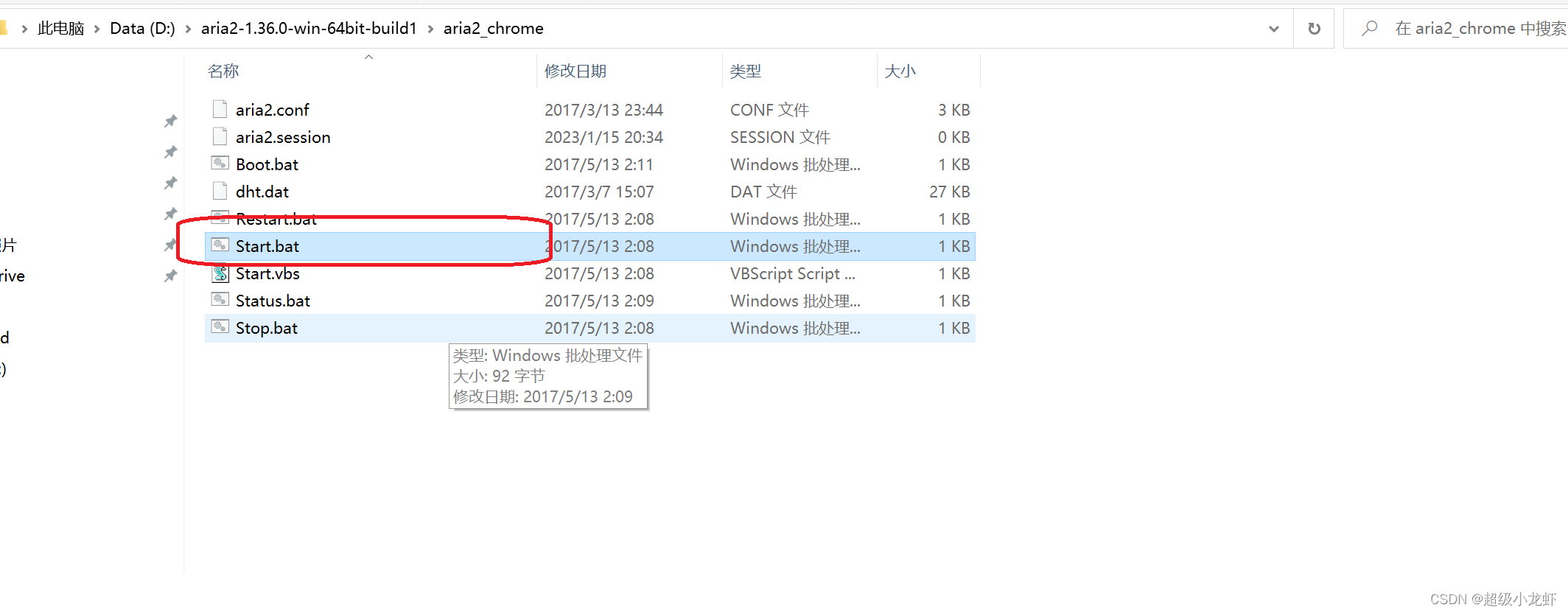Click date 2017/3/13 23:44
Screen dimensions: 1568x613
pos(603,110)
